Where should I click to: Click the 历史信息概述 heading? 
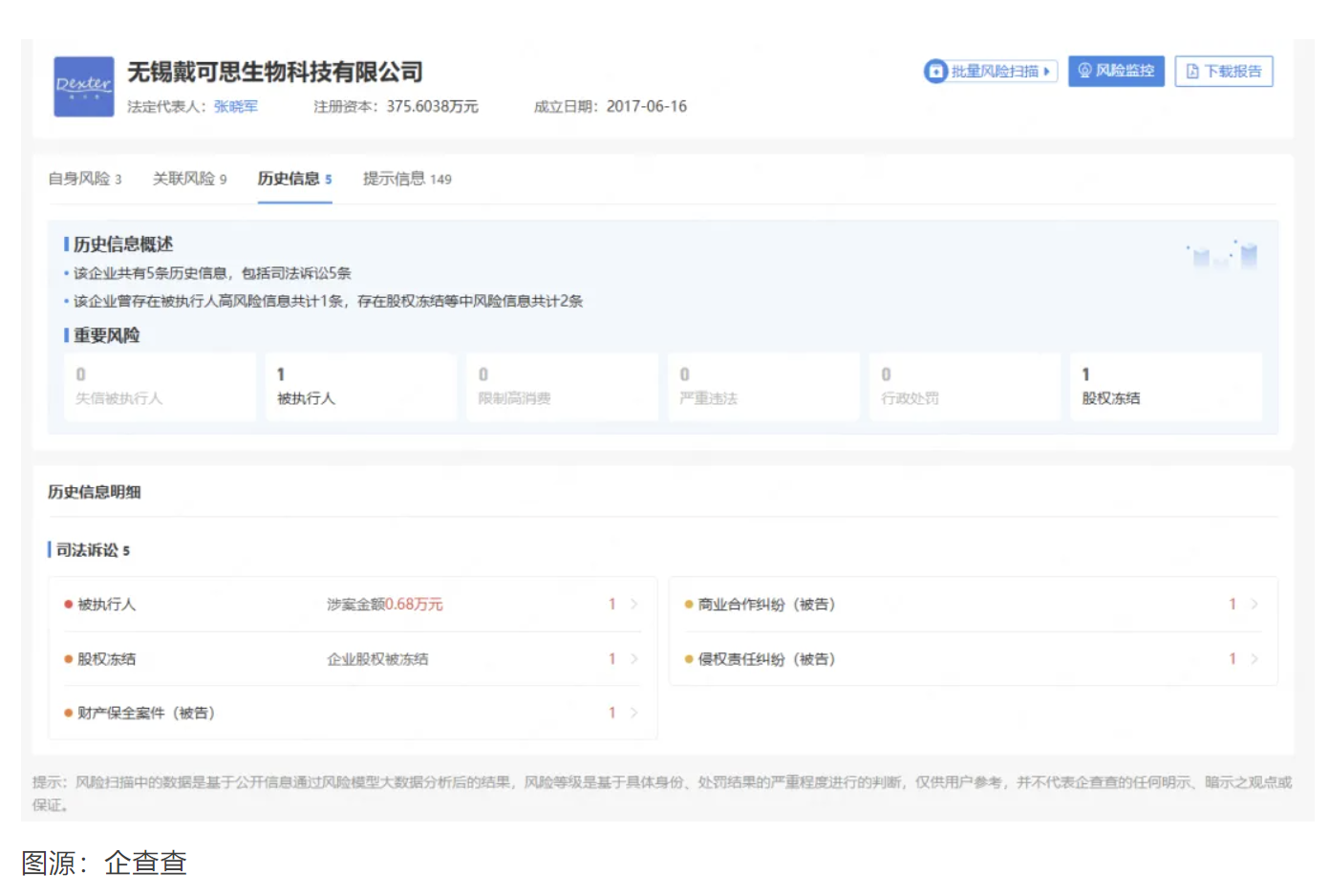click(123, 245)
